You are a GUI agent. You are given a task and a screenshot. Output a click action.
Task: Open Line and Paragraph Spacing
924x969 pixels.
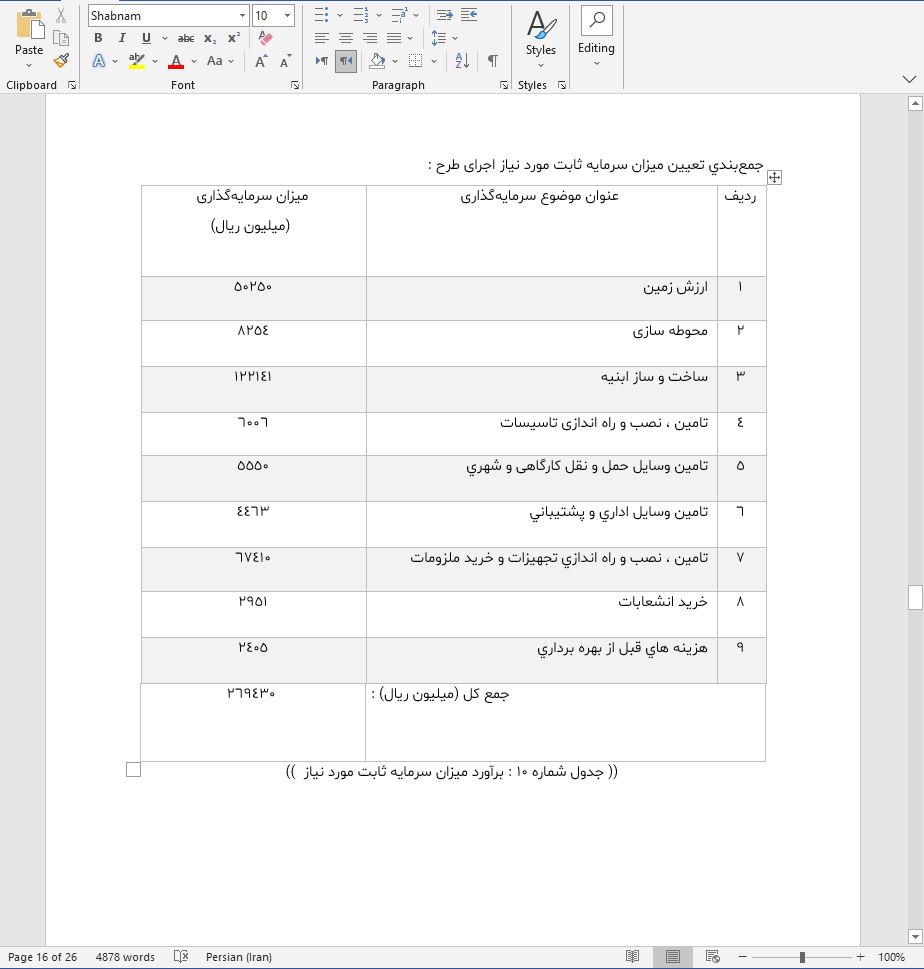tap(439, 38)
